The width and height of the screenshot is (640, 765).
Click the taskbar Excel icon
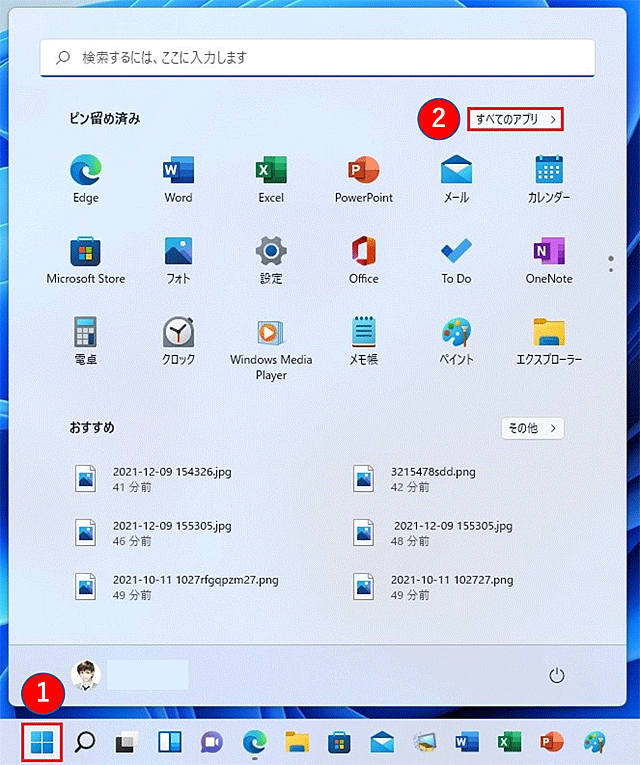[509, 743]
